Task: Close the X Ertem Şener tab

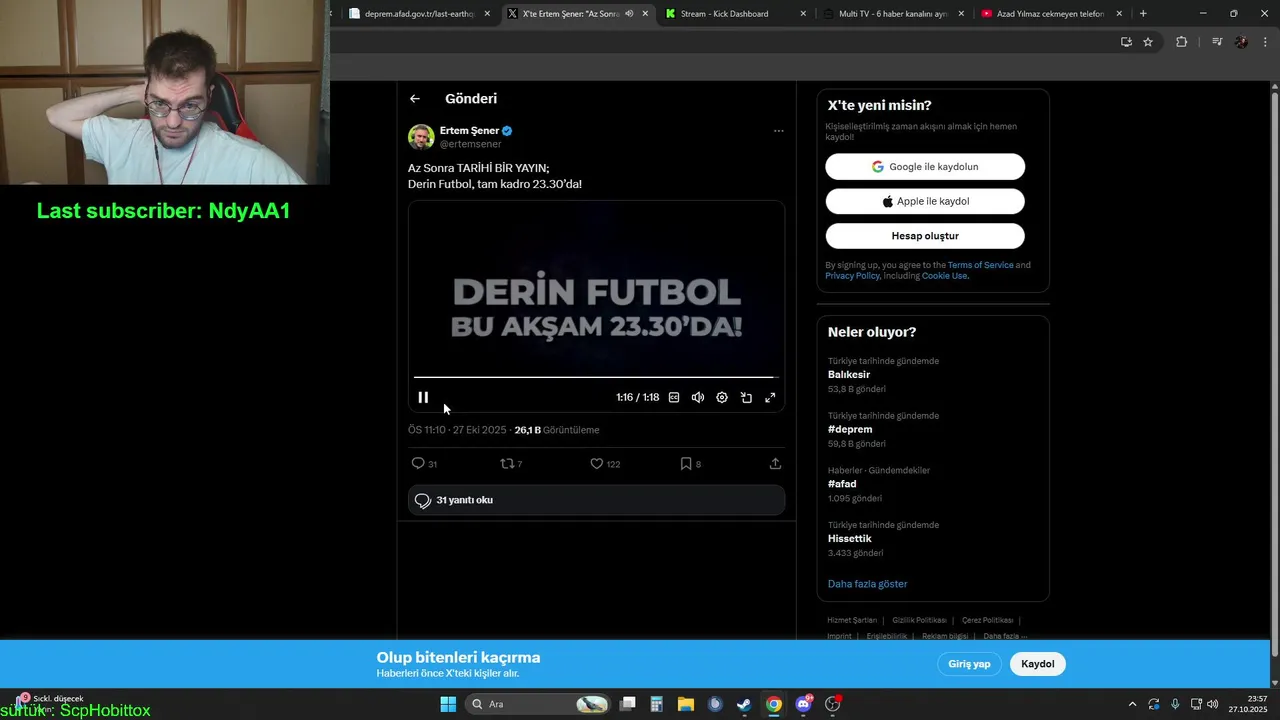Action: pos(645,14)
